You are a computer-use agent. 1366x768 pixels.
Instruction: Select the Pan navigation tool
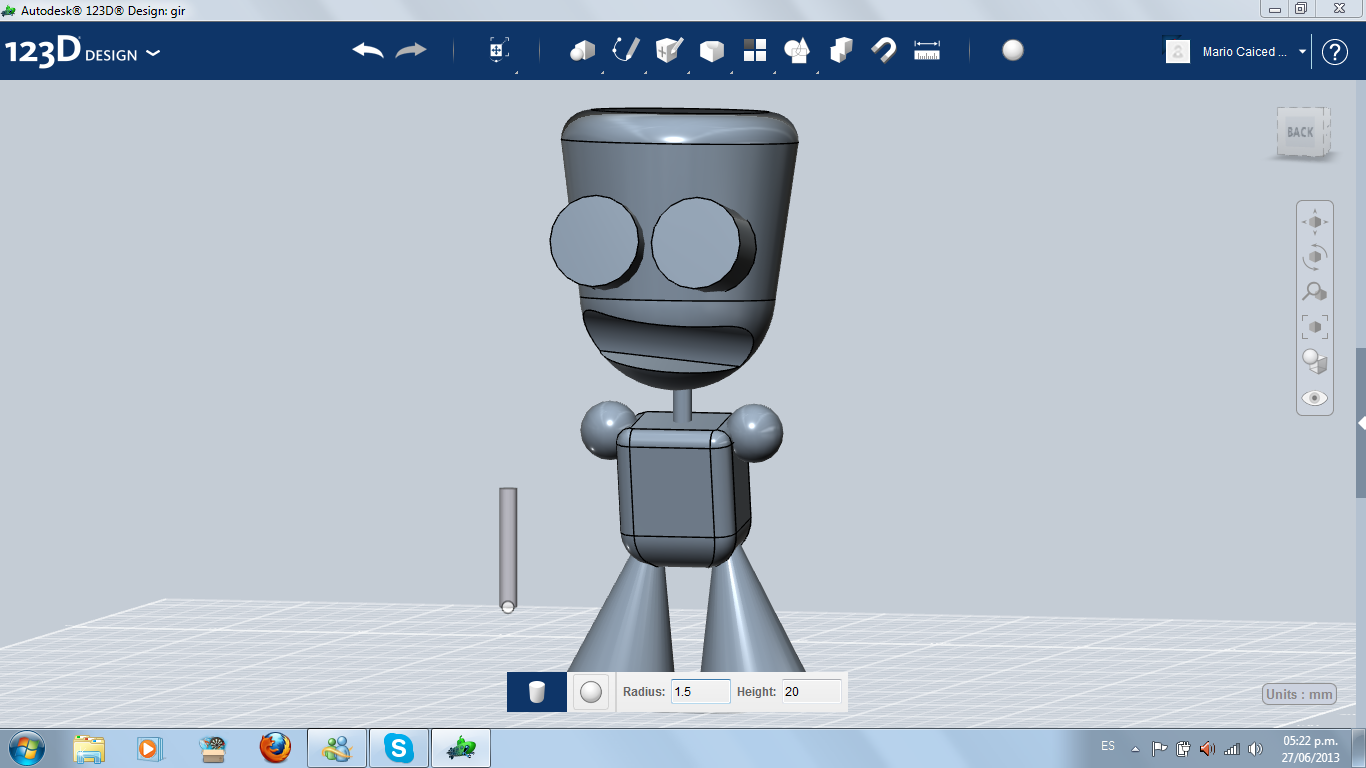[1315, 221]
